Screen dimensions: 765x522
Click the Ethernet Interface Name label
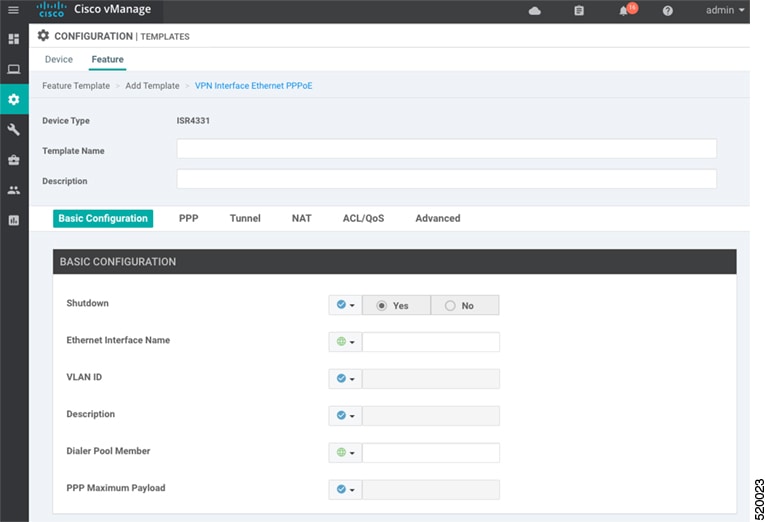pos(118,340)
